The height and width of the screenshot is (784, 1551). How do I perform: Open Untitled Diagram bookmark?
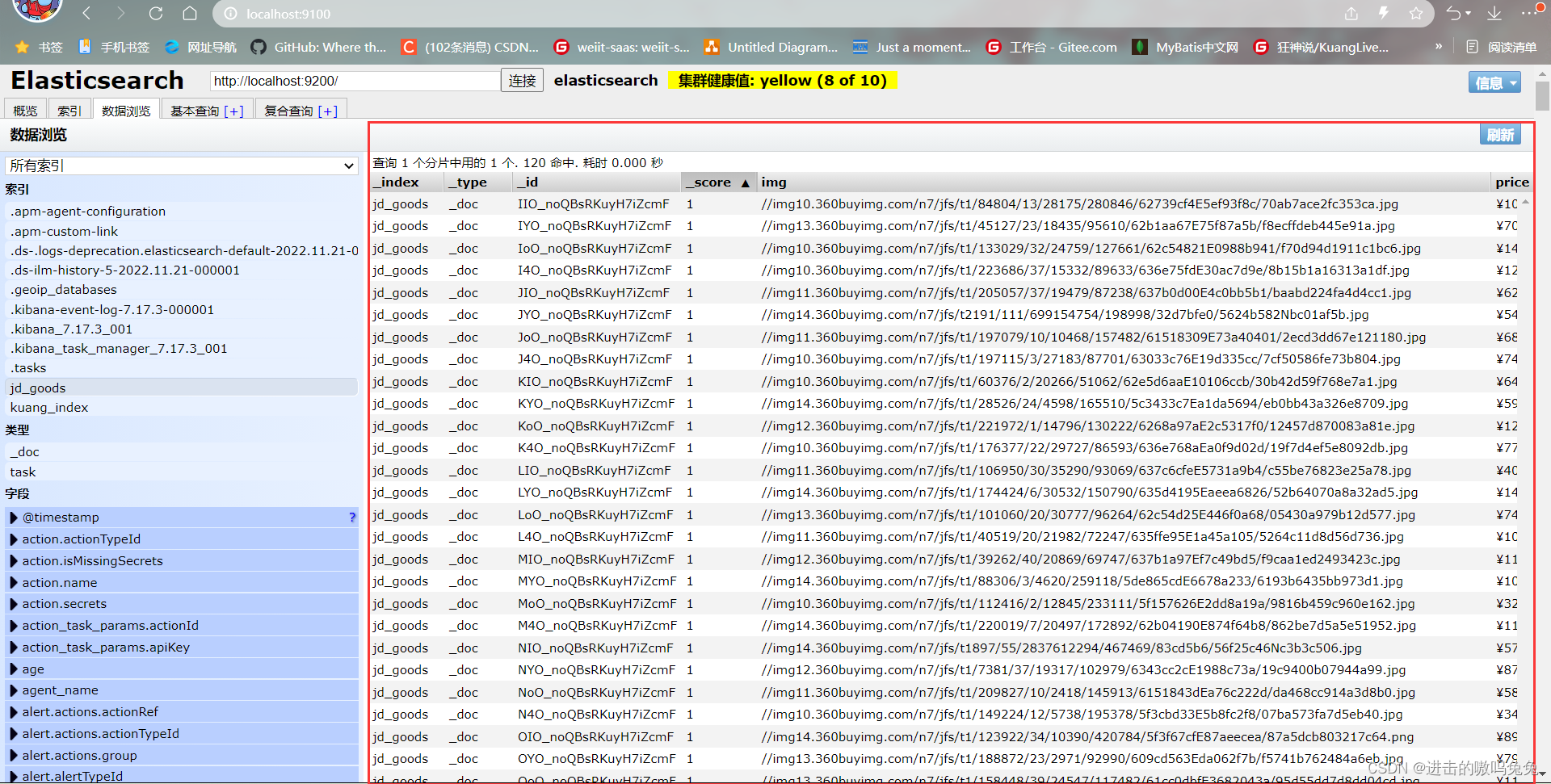coord(771,47)
